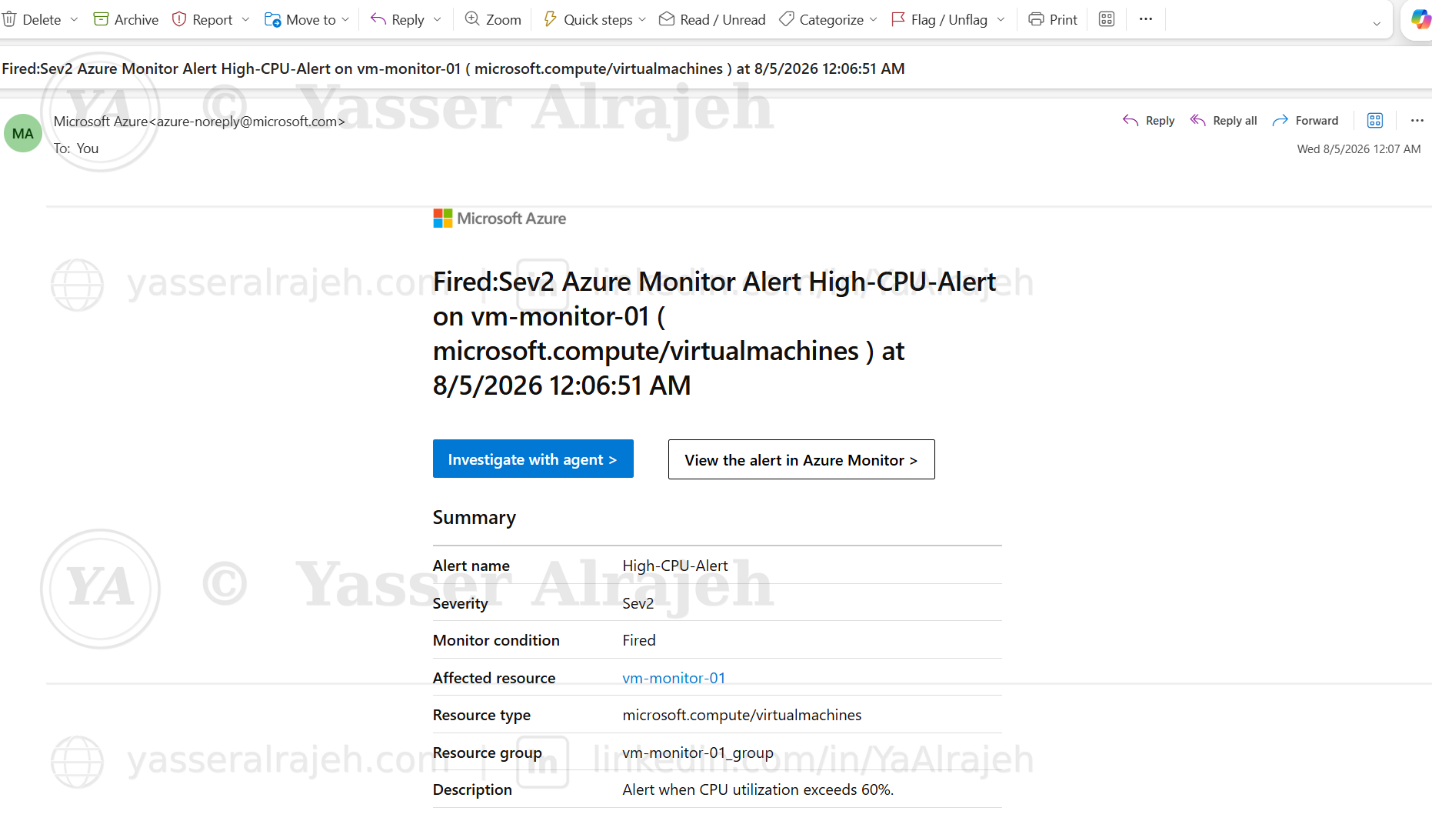This screenshot has width=1432, height=821.
Task: Expand the Categorize dropdown arrow
Action: pyautogui.click(x=874, y=20)
